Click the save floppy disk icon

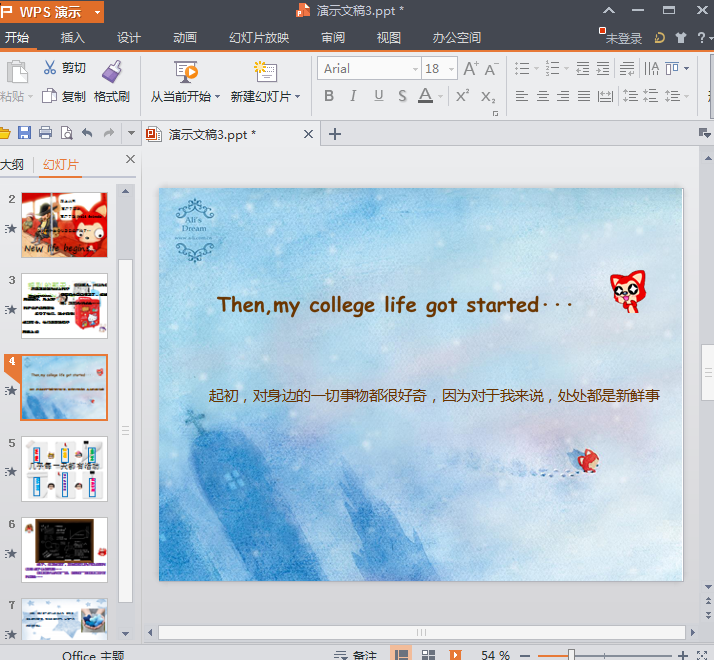pos(24,133)
